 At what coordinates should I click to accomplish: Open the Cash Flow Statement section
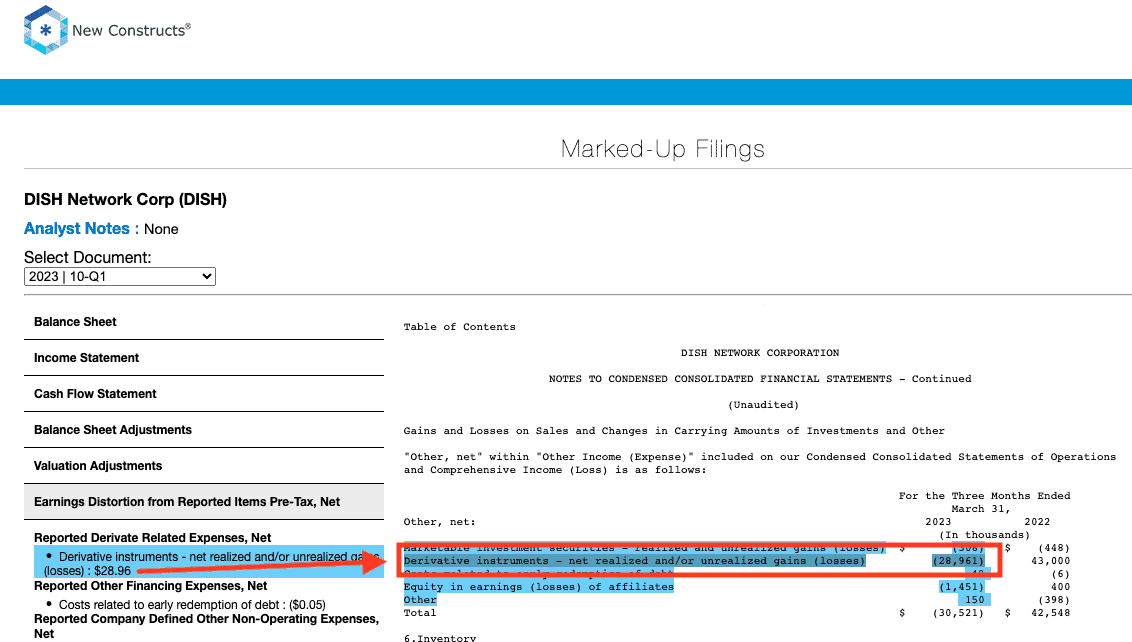click(204, 394)
